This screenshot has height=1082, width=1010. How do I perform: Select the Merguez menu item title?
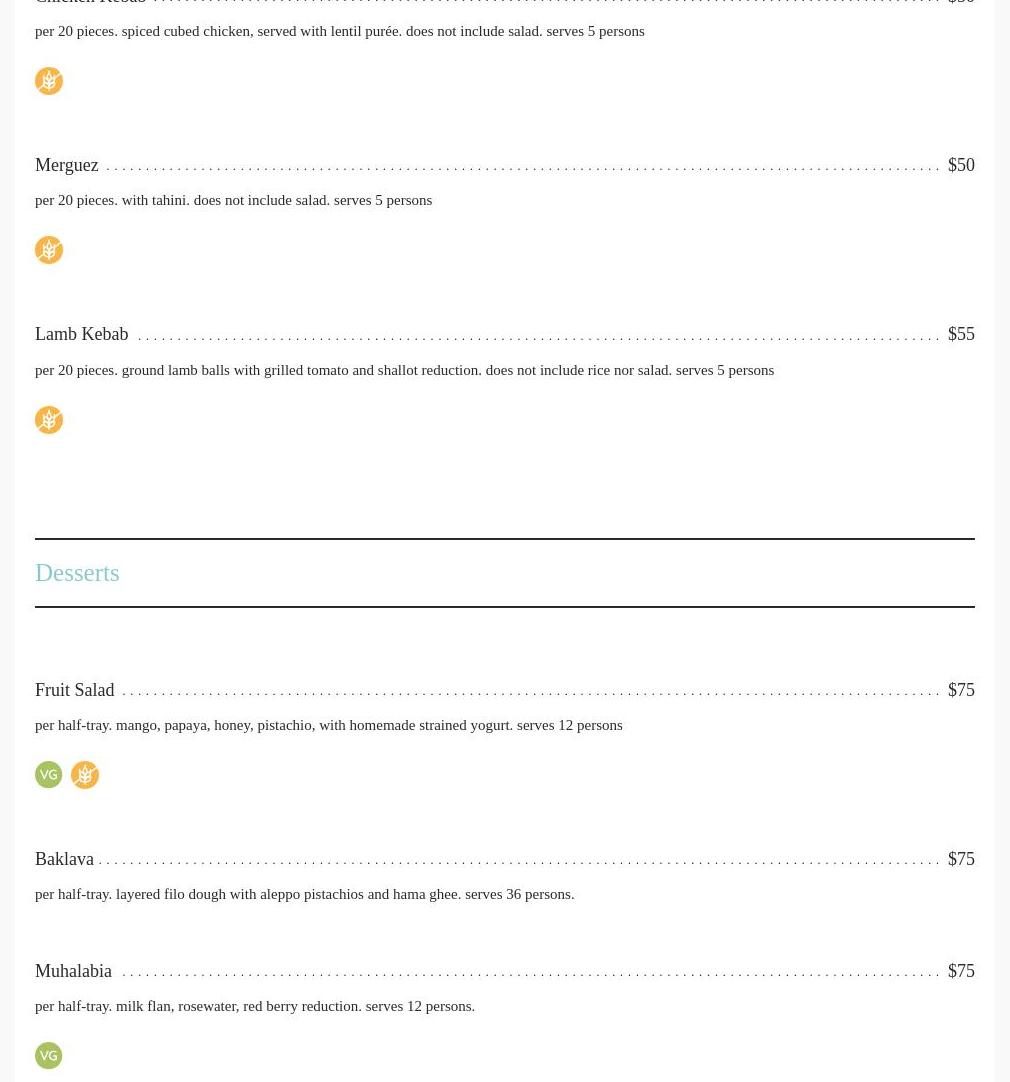[67, 165]
